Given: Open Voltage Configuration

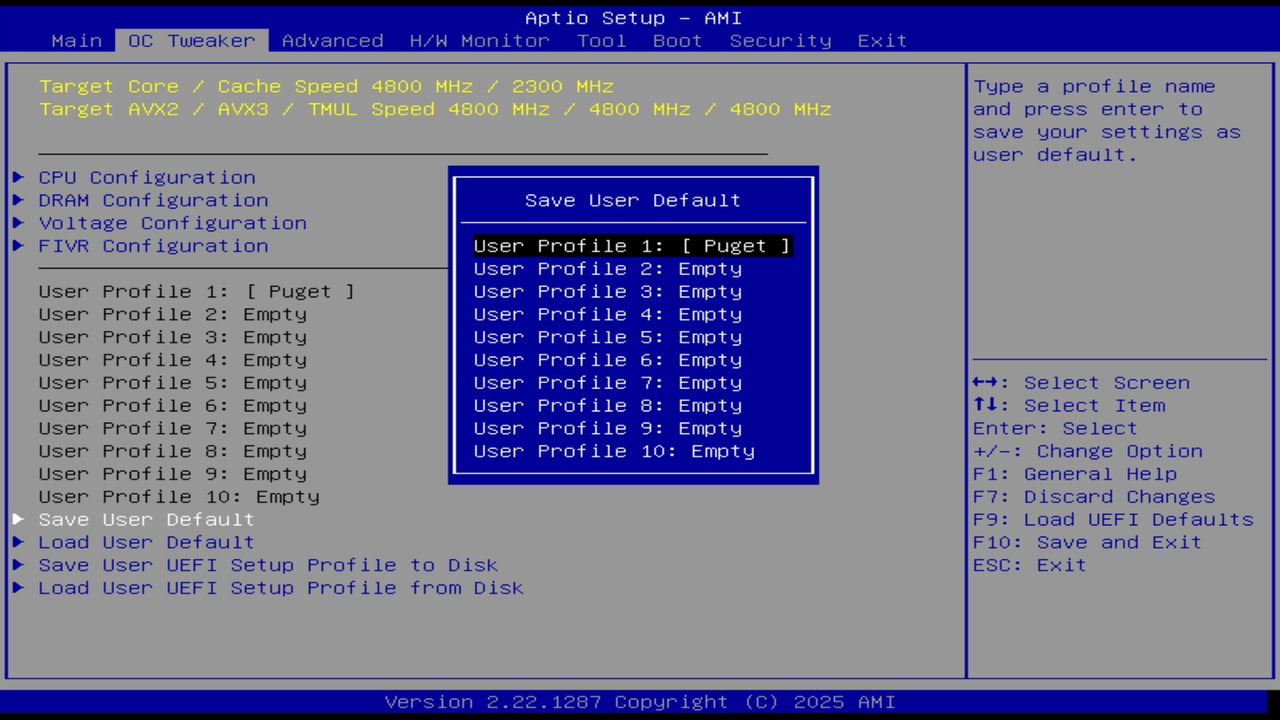Looking at the screenshot, I should tap(173, 223).
